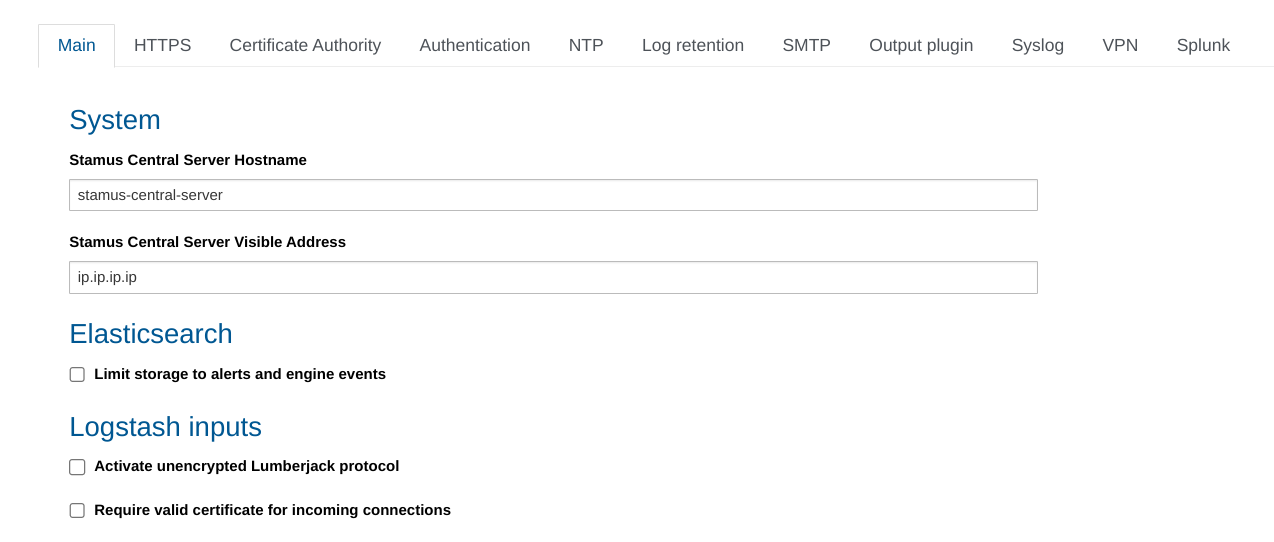Image resolution: width=1274 pixels, height=542 pixels.
Task: Click the Elasticsearch section heading
Action: click(151, 334)
